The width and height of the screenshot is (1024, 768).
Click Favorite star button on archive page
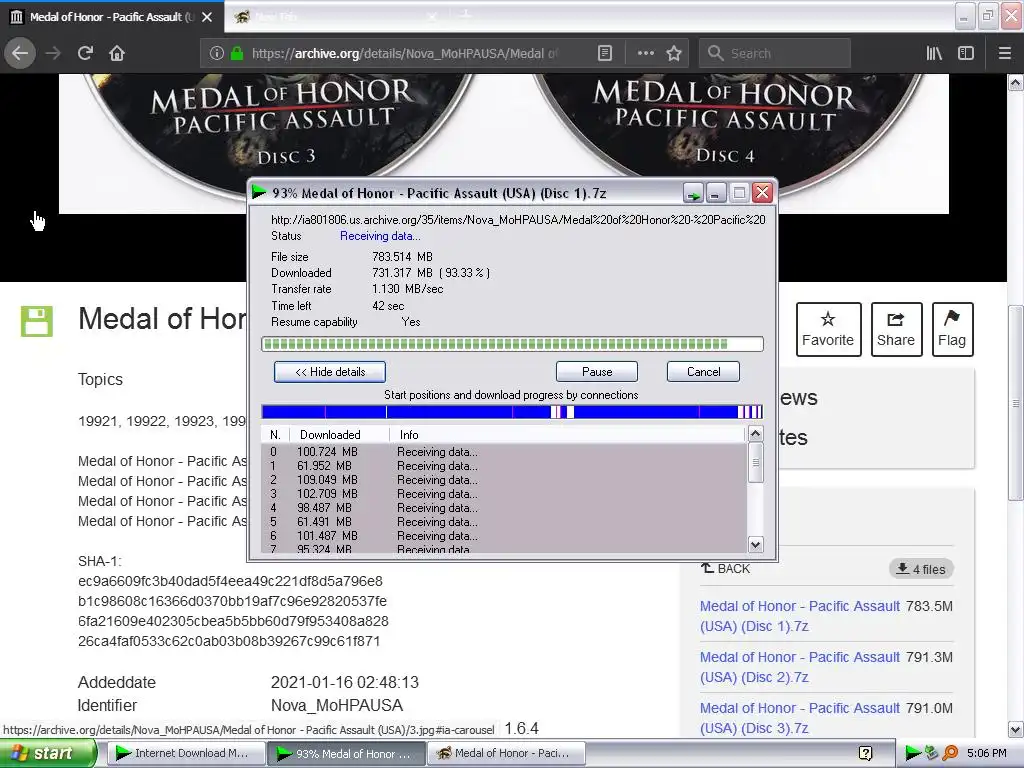click(828, 329)
